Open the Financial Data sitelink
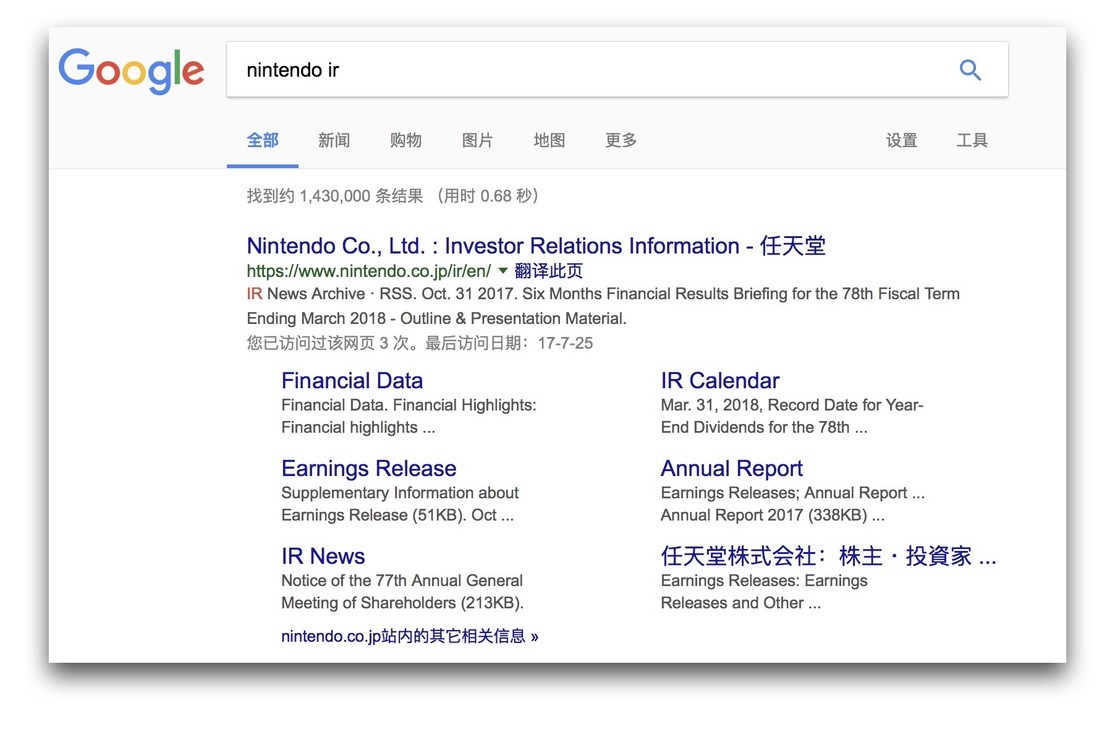1120x732 pixels. [352, 381]
